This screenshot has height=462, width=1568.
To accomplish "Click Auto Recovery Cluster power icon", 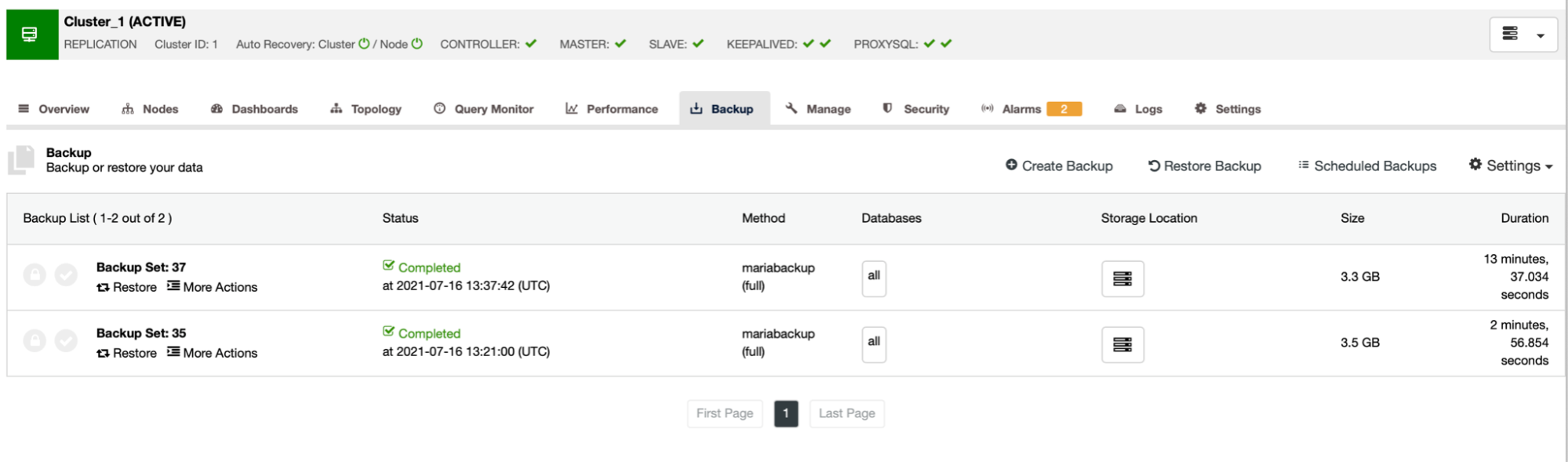I will (x=364, y=44).
